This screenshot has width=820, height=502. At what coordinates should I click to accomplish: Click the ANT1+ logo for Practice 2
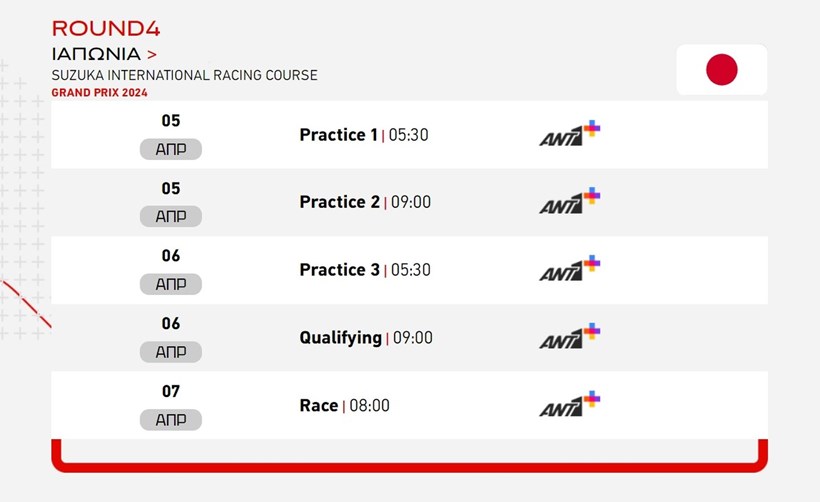(570, 201)
